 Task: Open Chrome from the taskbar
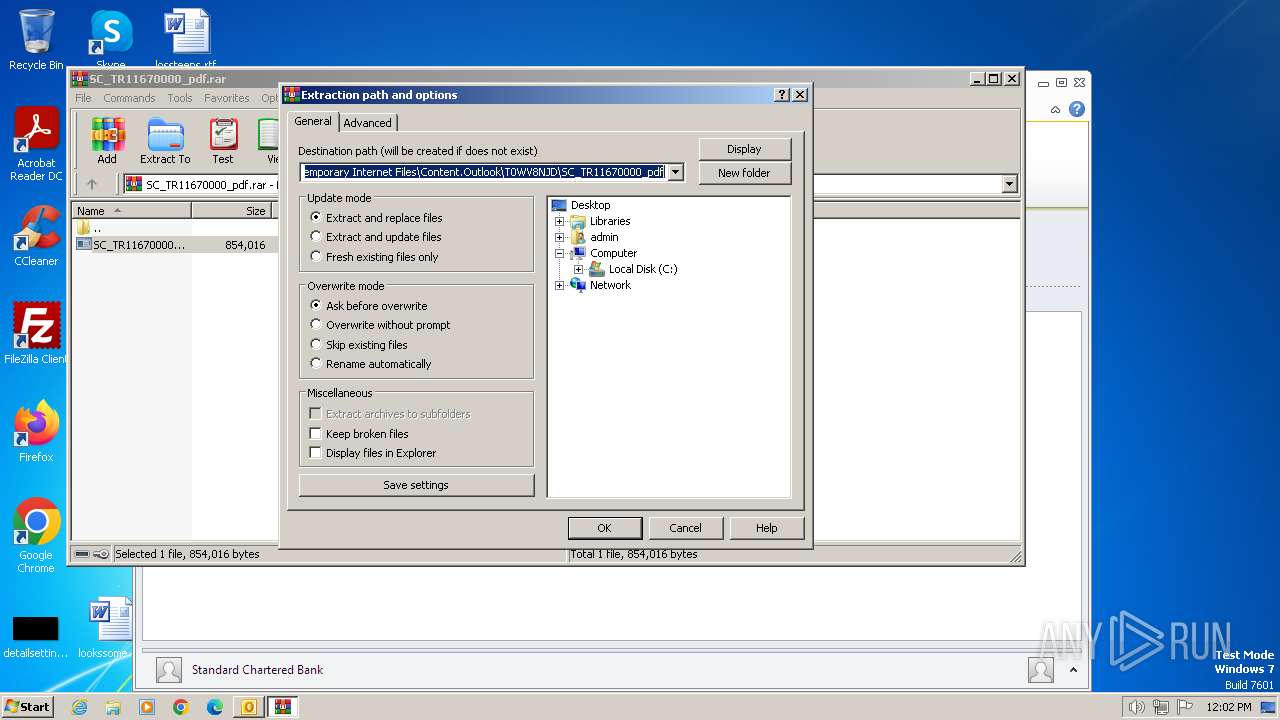click(x=181, y=707)
